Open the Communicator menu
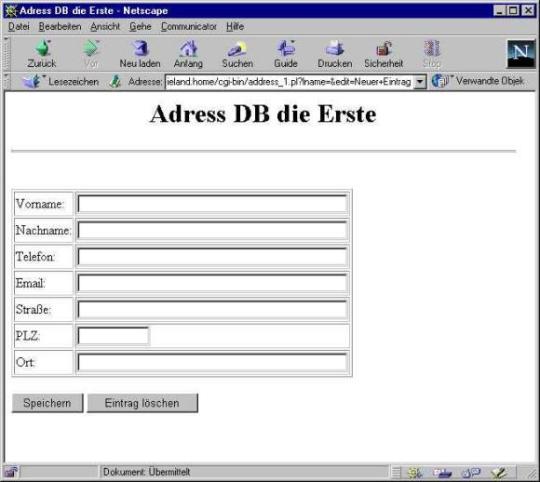Screen dimensions: 540x482 coord(189,27)
